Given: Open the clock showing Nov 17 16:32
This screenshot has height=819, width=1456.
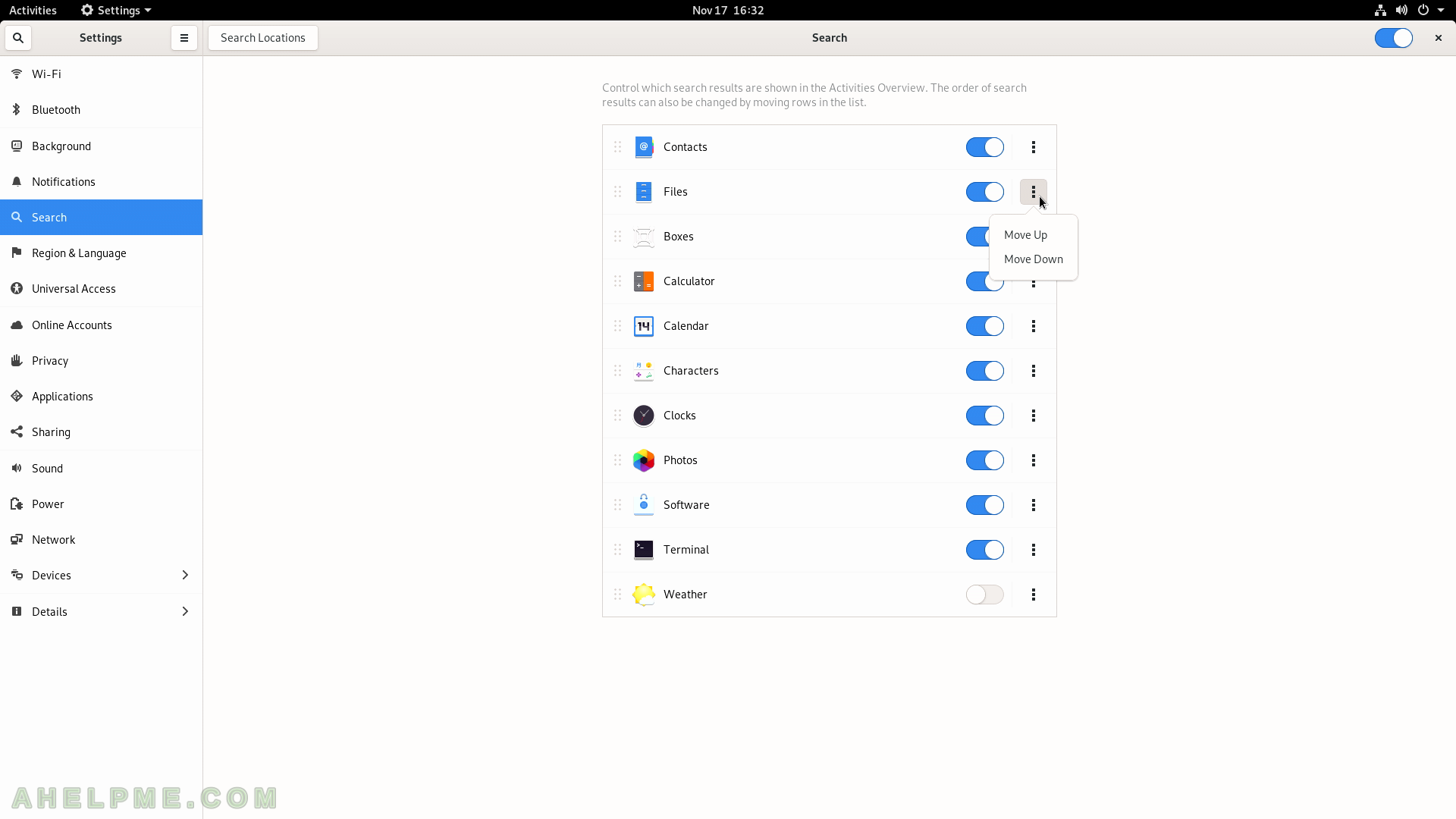Looking at the screenshot, I should pyautogui.click(x=728, y=10).
